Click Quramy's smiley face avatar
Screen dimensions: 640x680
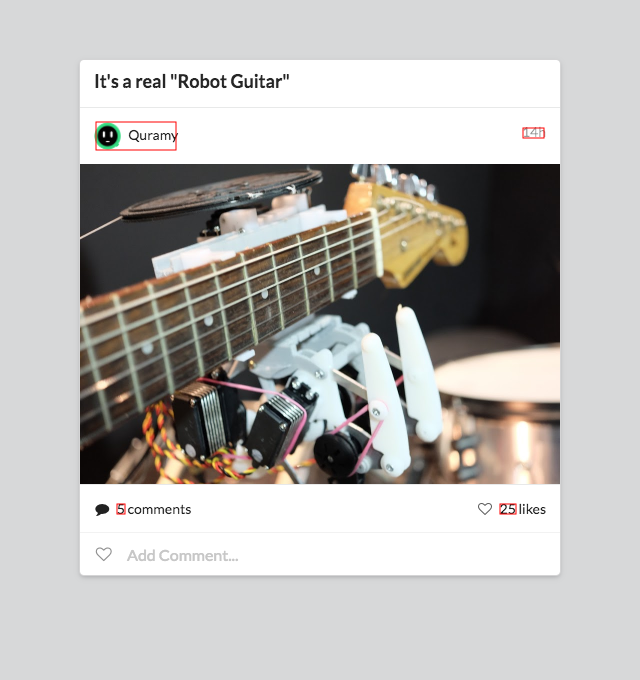click(108, 136)
